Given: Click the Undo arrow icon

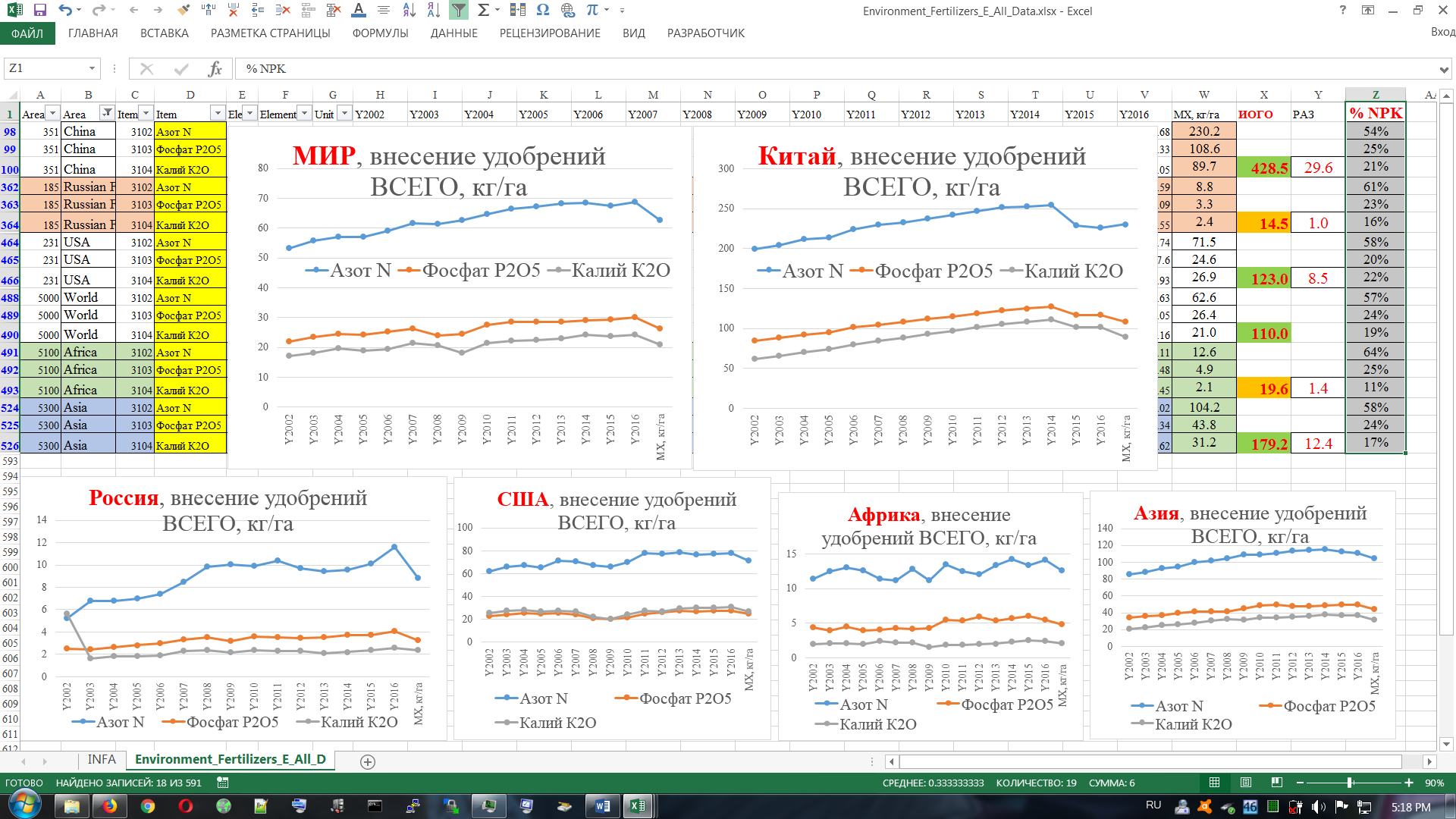Looking at the screenshot, I should [x=65, y=10].
